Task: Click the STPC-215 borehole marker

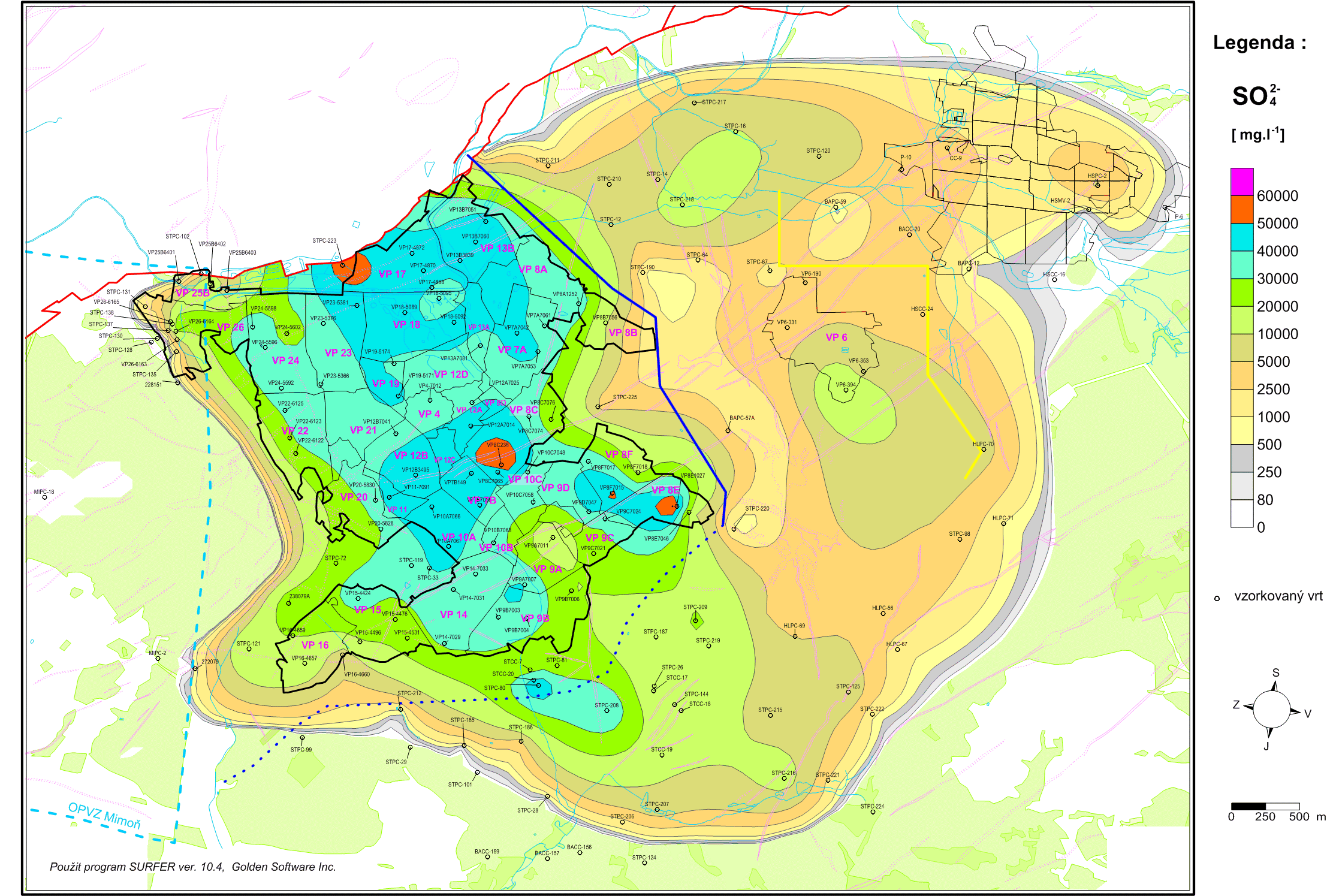Action: pos(771,716)
